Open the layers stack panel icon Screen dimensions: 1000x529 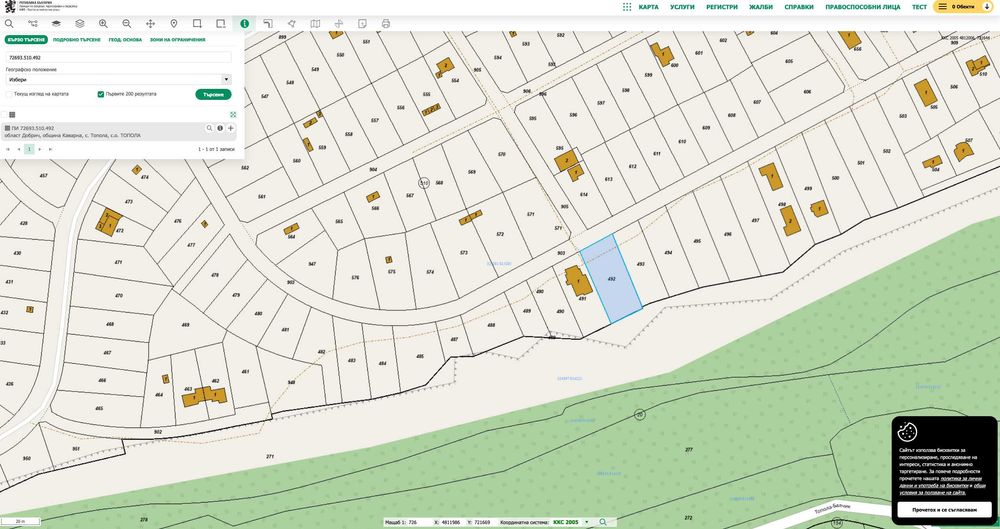(80, 24)
